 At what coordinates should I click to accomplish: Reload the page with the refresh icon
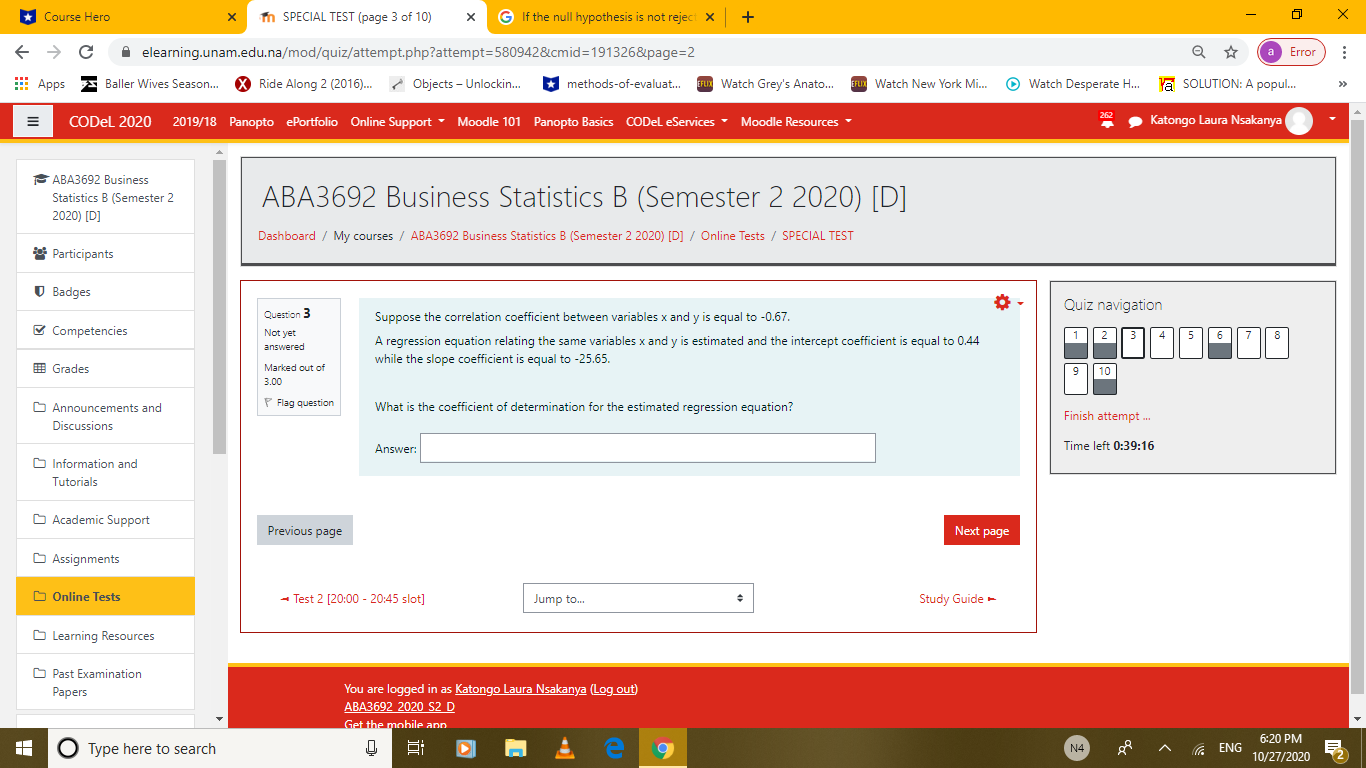[x=86, y=52]
